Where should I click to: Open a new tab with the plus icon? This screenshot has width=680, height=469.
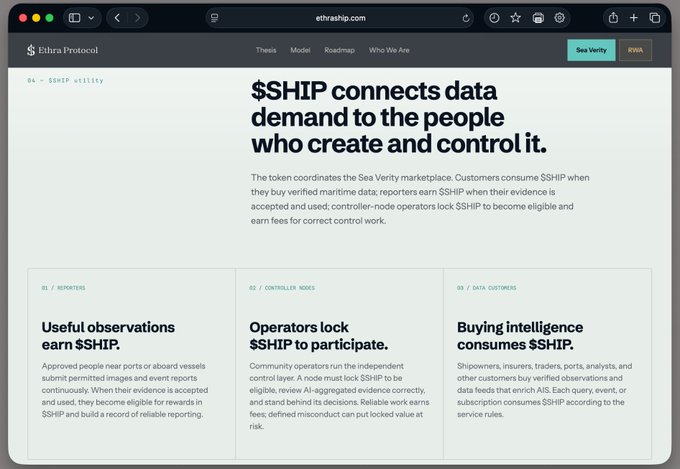point(634,18)
